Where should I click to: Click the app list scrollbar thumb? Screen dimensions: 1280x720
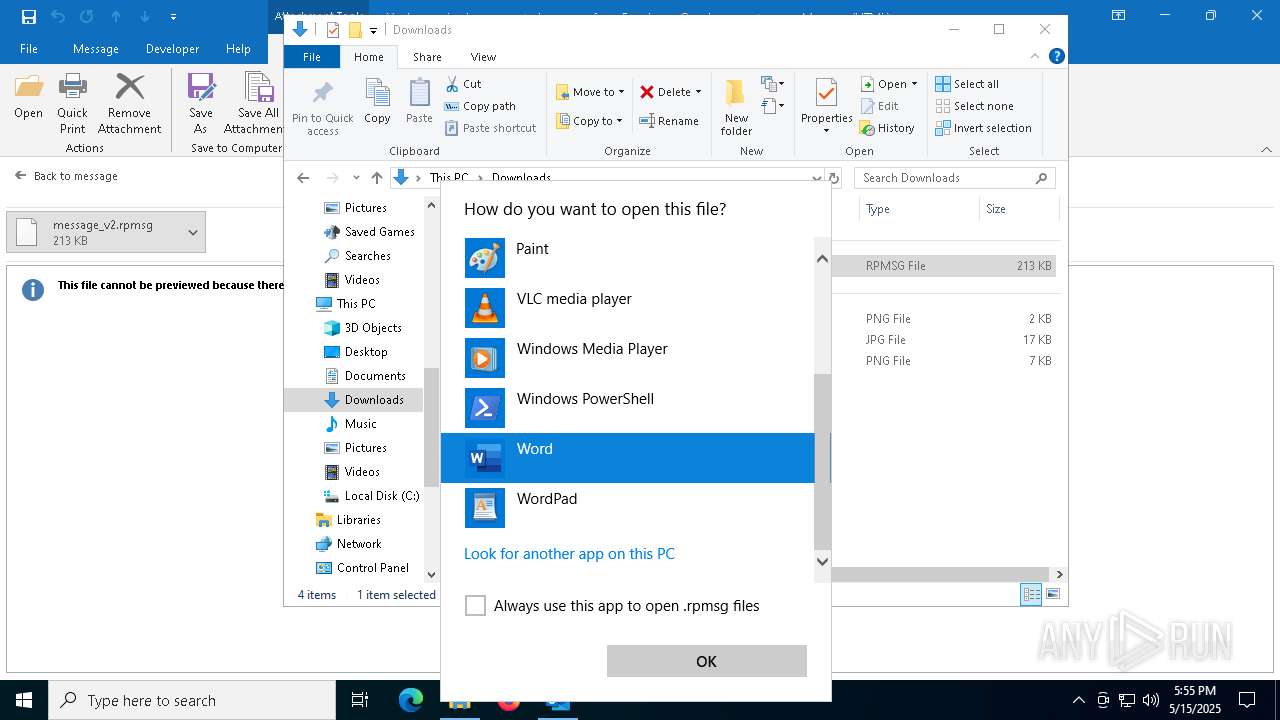point(822,463)
